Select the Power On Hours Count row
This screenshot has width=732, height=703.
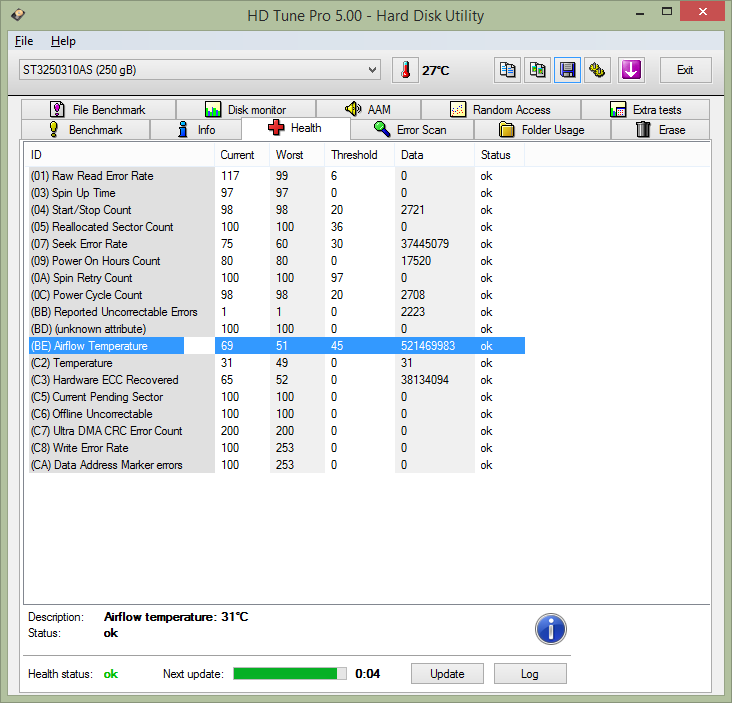coord(276,261)
